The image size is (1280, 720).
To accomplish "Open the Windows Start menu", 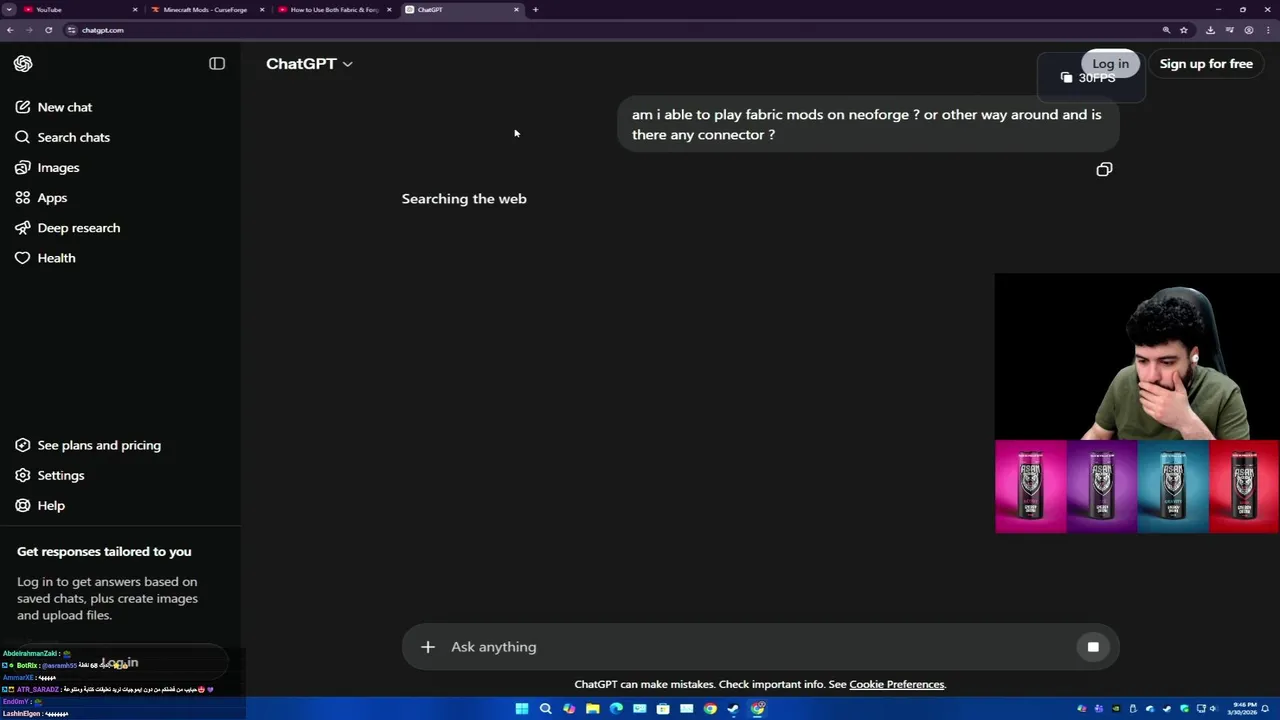I will click(x=522, y=709).
